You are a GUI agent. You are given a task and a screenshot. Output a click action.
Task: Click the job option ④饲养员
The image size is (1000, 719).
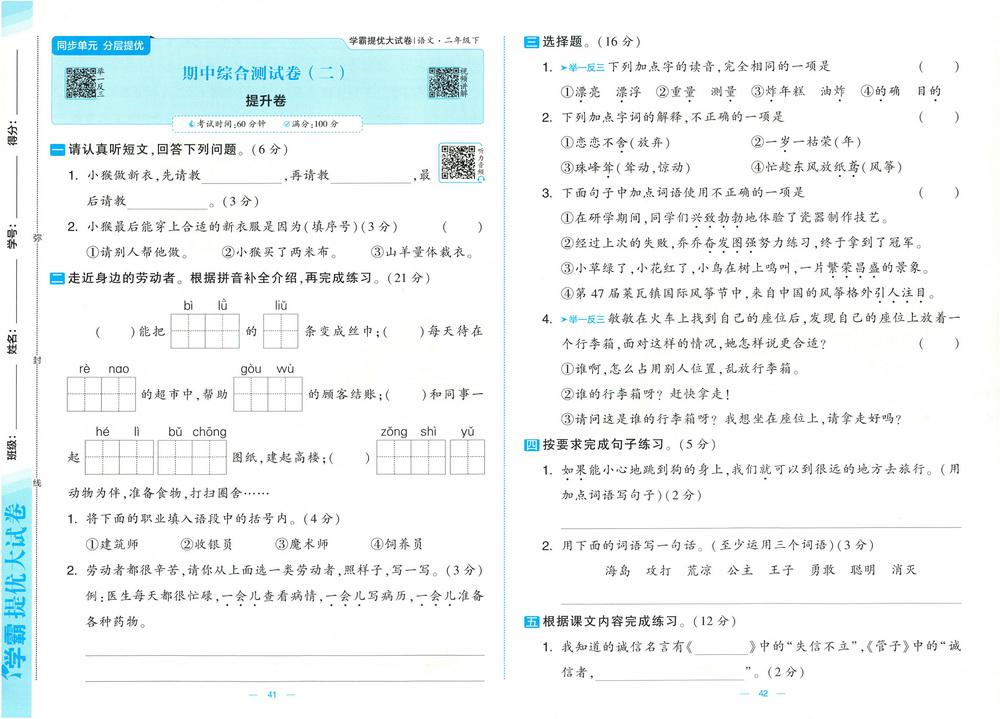(x=396, y=544)
